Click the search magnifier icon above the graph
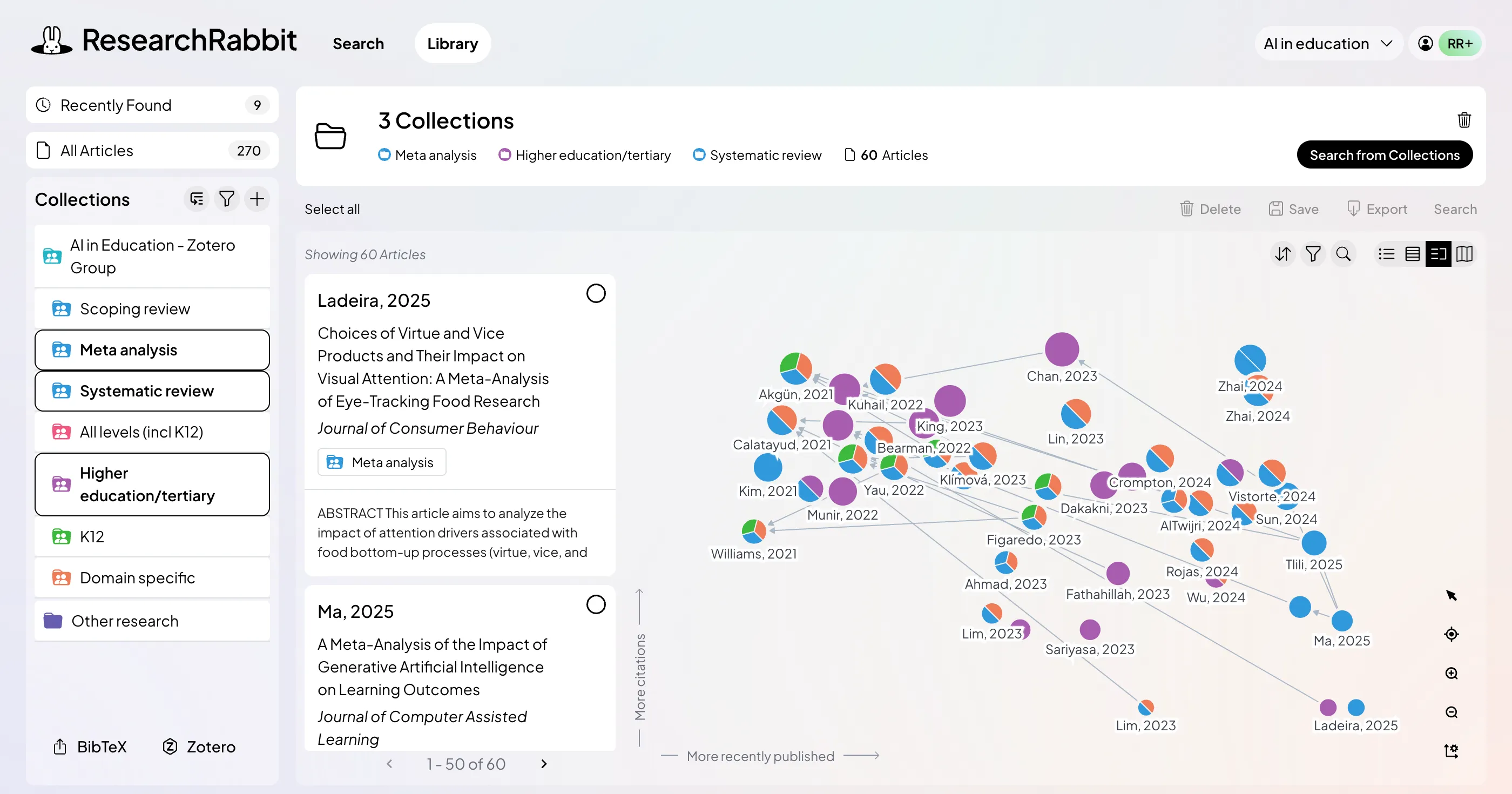The height and width of the screenshot is (794, 1512). tap(1344, 254)
